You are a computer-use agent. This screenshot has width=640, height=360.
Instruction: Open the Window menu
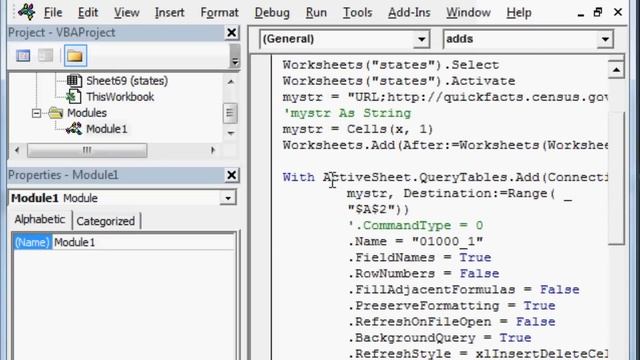[x=468, y=12]
